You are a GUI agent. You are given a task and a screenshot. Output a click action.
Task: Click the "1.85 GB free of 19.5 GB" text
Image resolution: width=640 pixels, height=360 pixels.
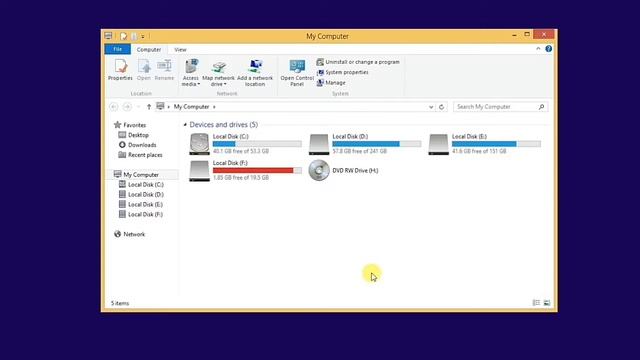[x=241, y=178]
